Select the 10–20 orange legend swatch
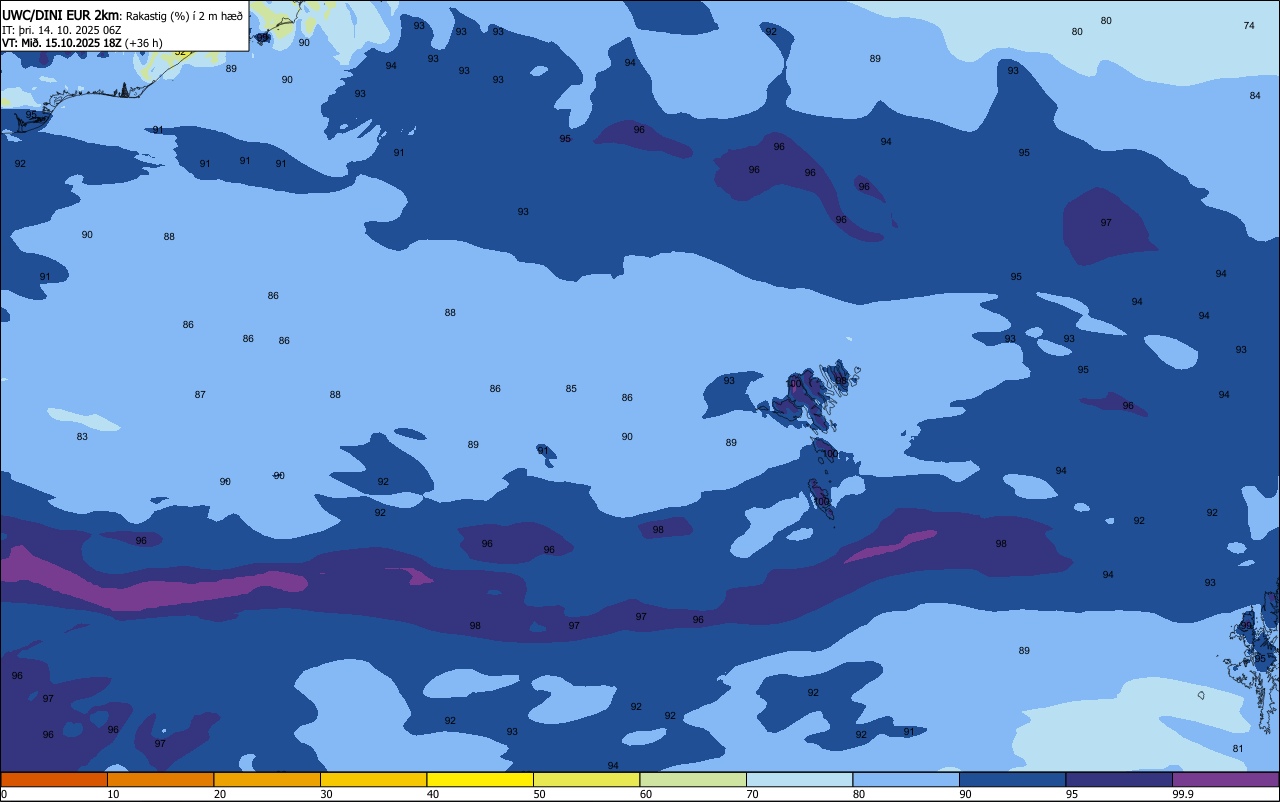This screenshot has width=1280, height=802. point(160,779)
